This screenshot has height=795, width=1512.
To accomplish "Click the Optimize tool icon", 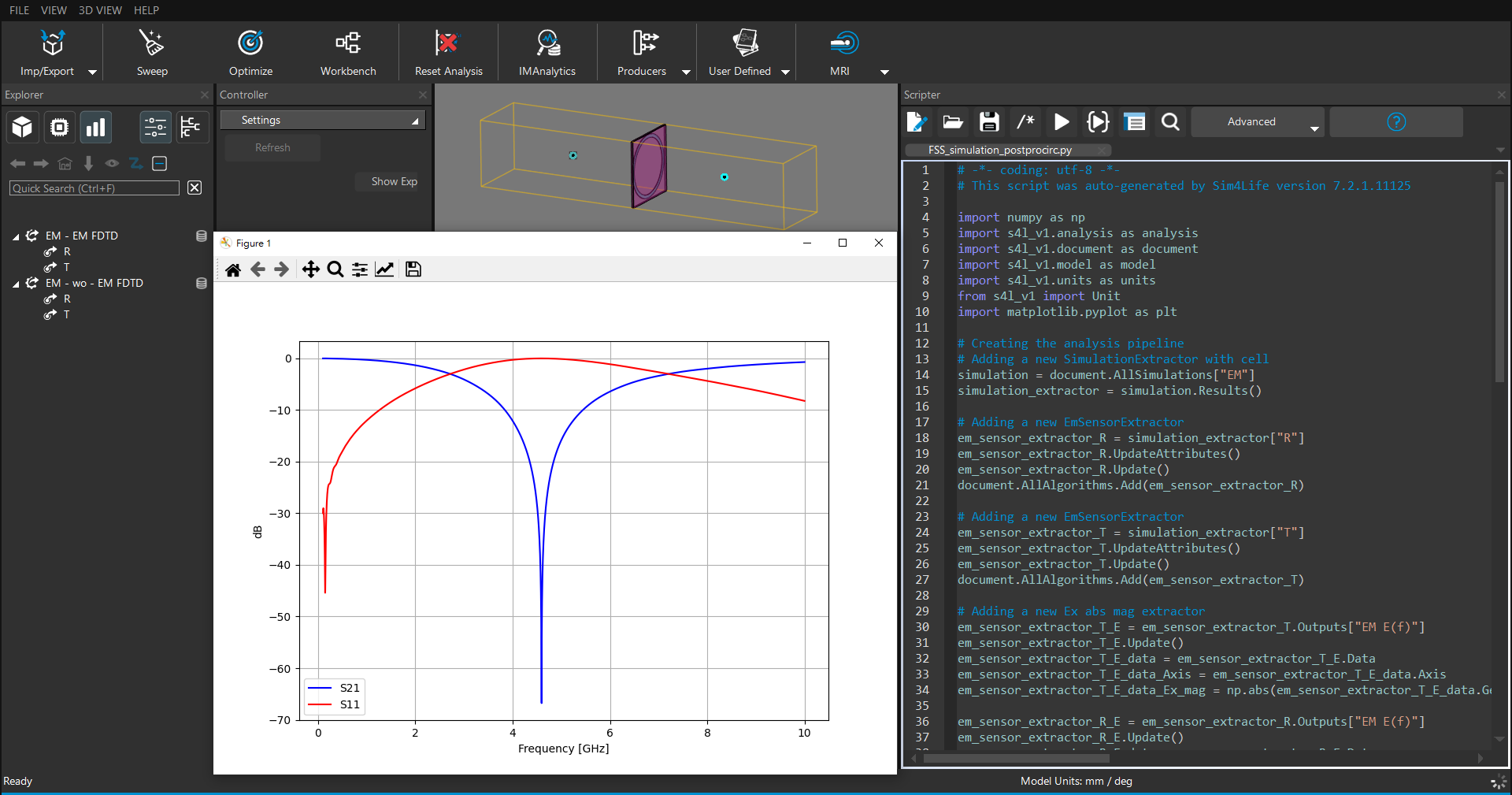I will coord(250,43).
